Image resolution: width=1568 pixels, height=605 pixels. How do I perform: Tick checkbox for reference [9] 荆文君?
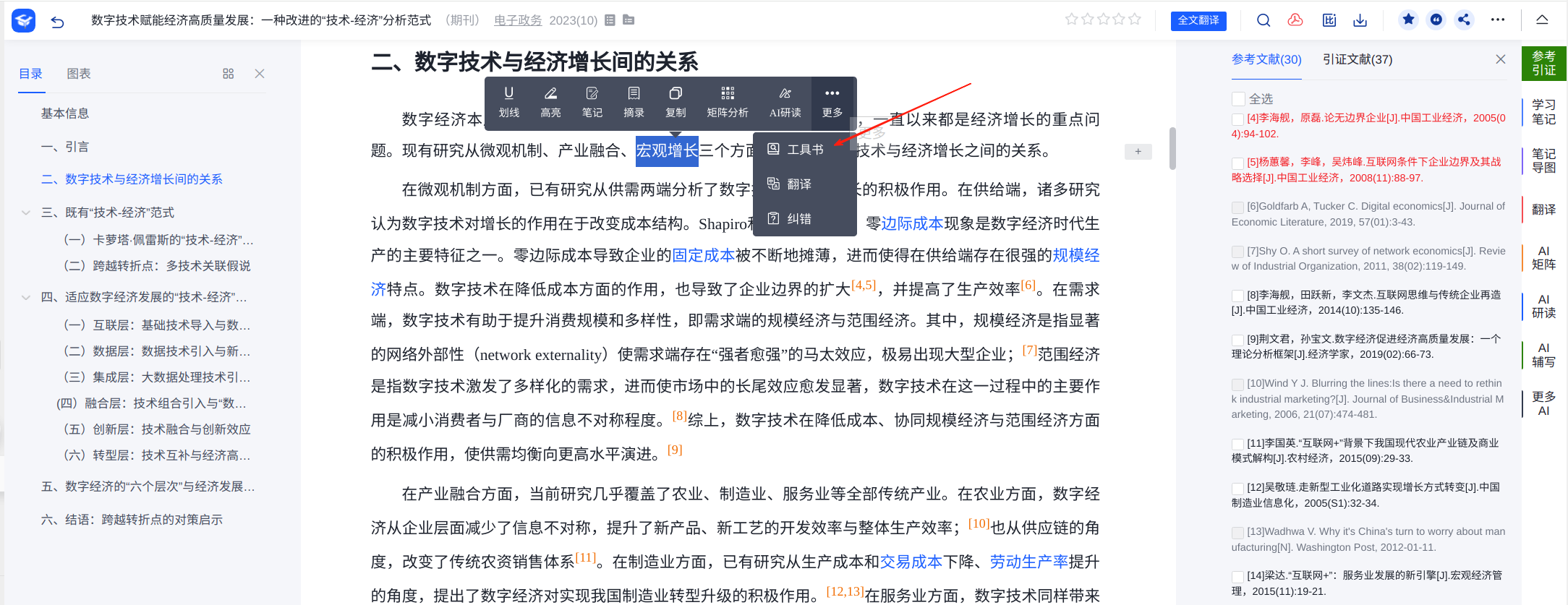click(1238, 340)
